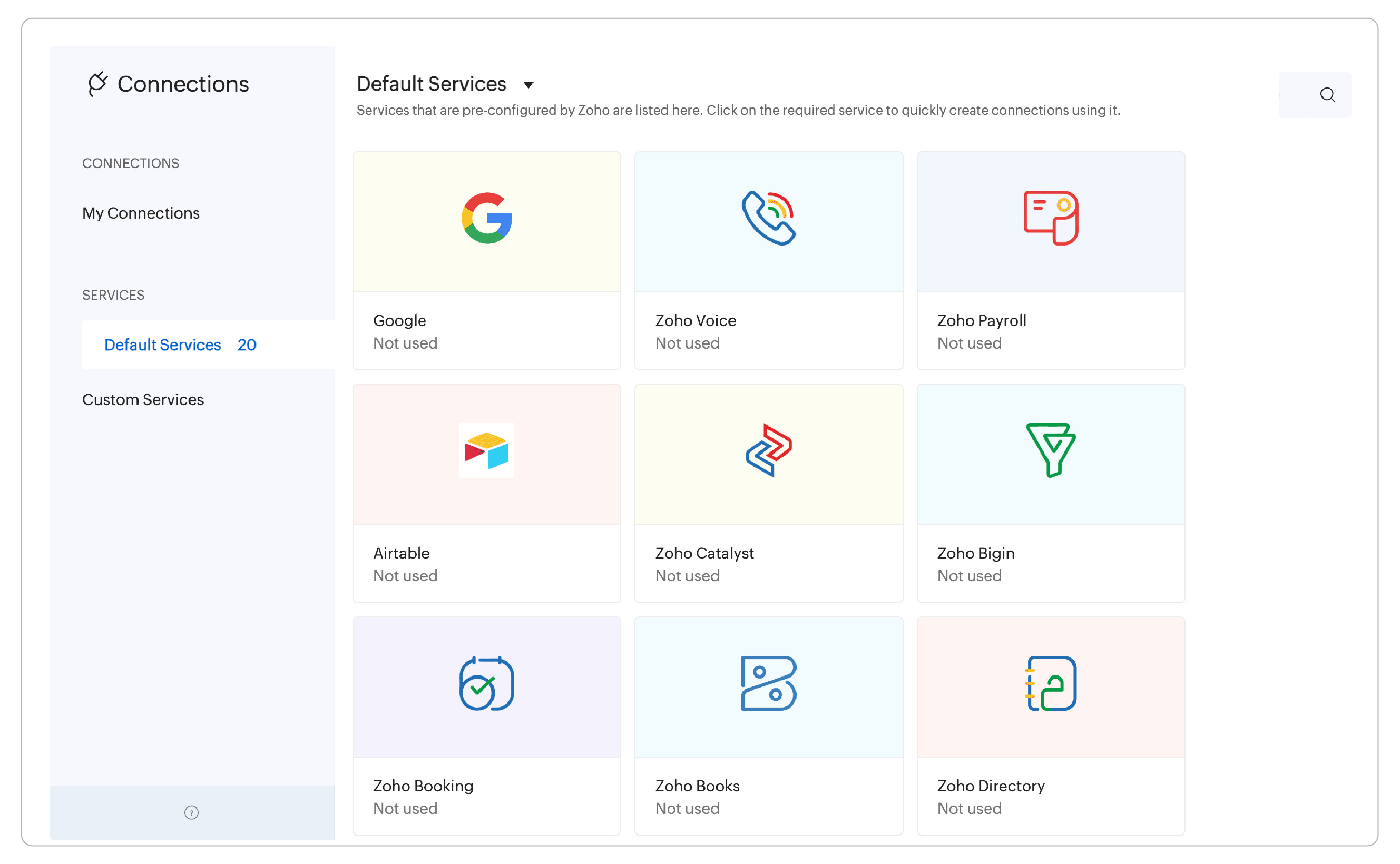Click the Zoho Directory icon
The width and height of the screenshot is (1400, 864).
1050,683
